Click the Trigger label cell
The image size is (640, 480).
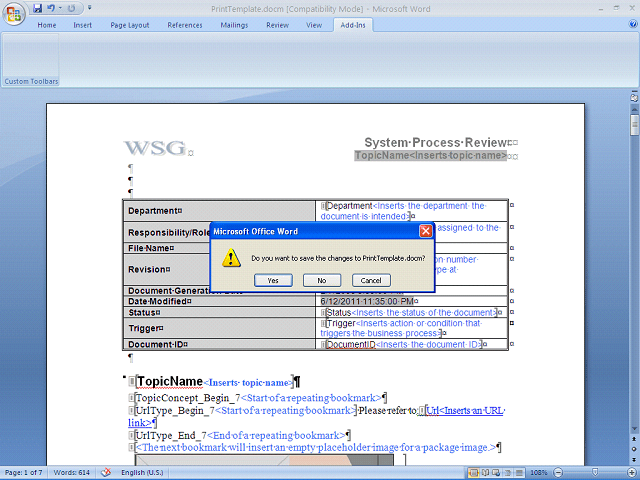tap(219, 328)
